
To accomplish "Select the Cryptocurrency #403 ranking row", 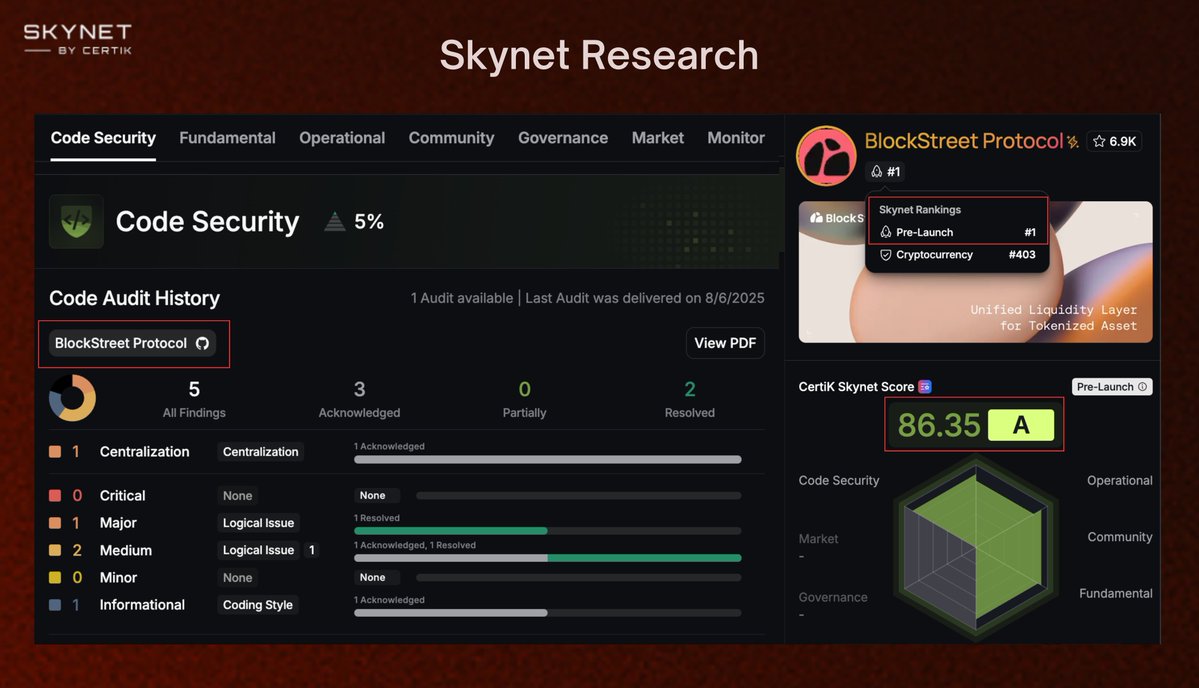I will point(957,255).
